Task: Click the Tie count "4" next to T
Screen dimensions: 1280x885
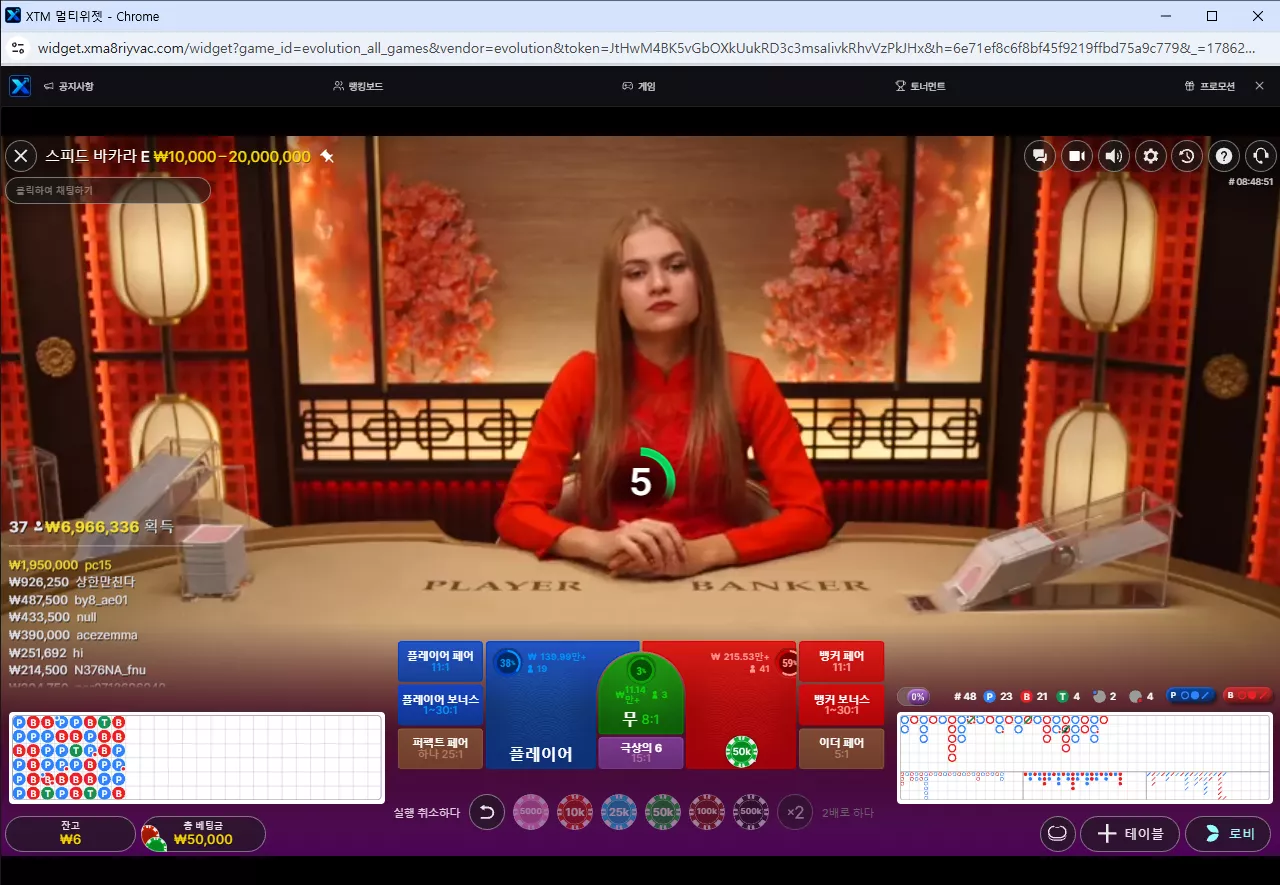Action: (1076, 696)
